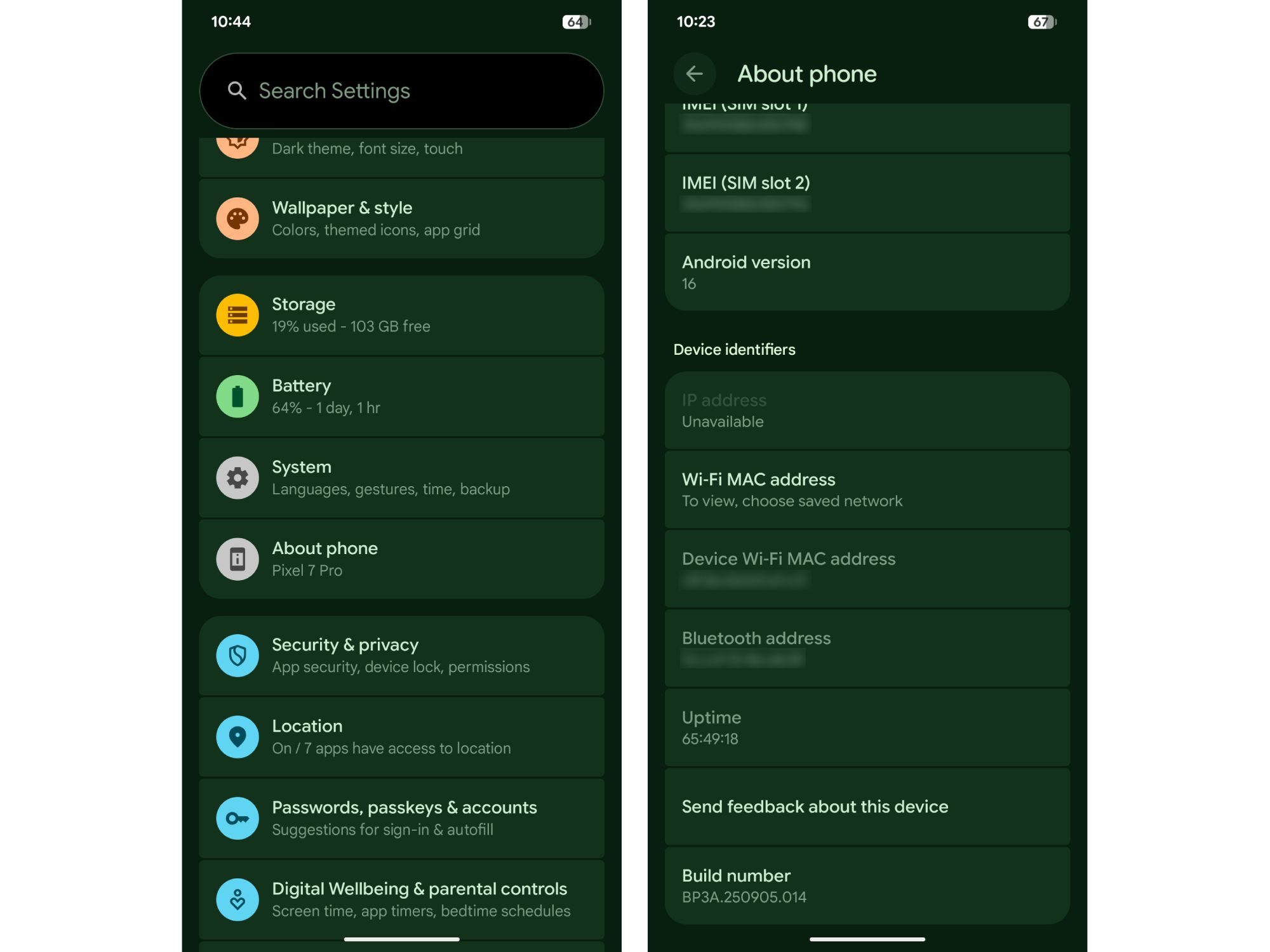Tap the Location pin icon
This screenshot has width=1270, height=952.
[237, 737]
